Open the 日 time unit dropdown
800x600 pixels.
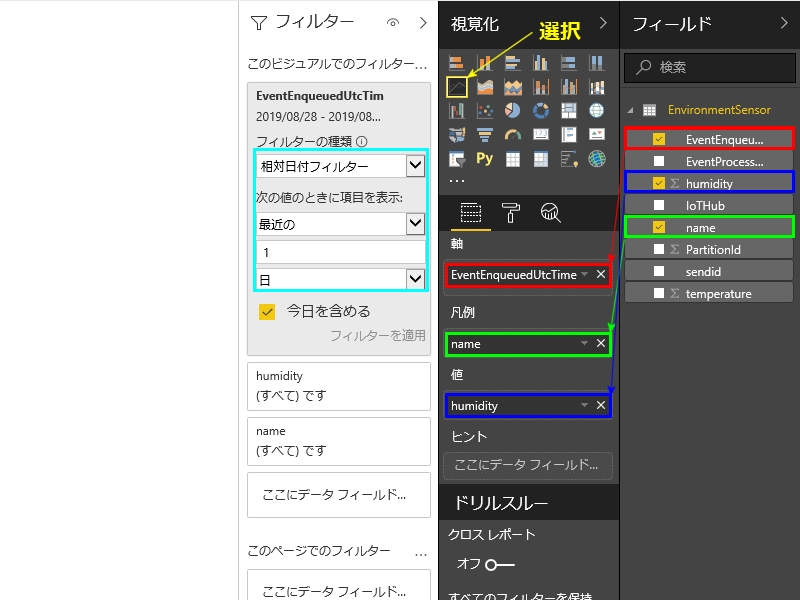point(415,279)
